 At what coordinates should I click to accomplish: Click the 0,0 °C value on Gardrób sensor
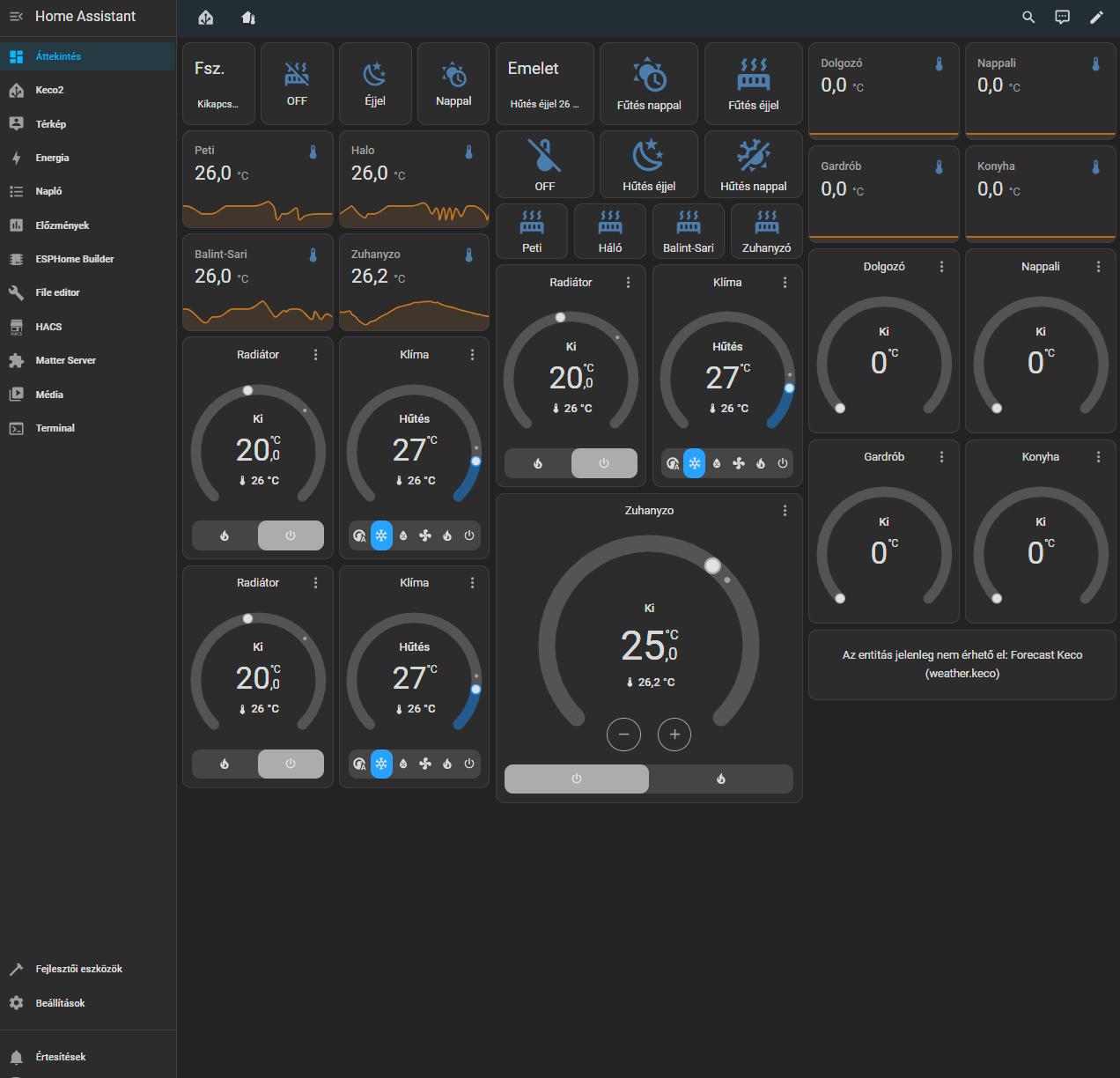tap(843, 189)
